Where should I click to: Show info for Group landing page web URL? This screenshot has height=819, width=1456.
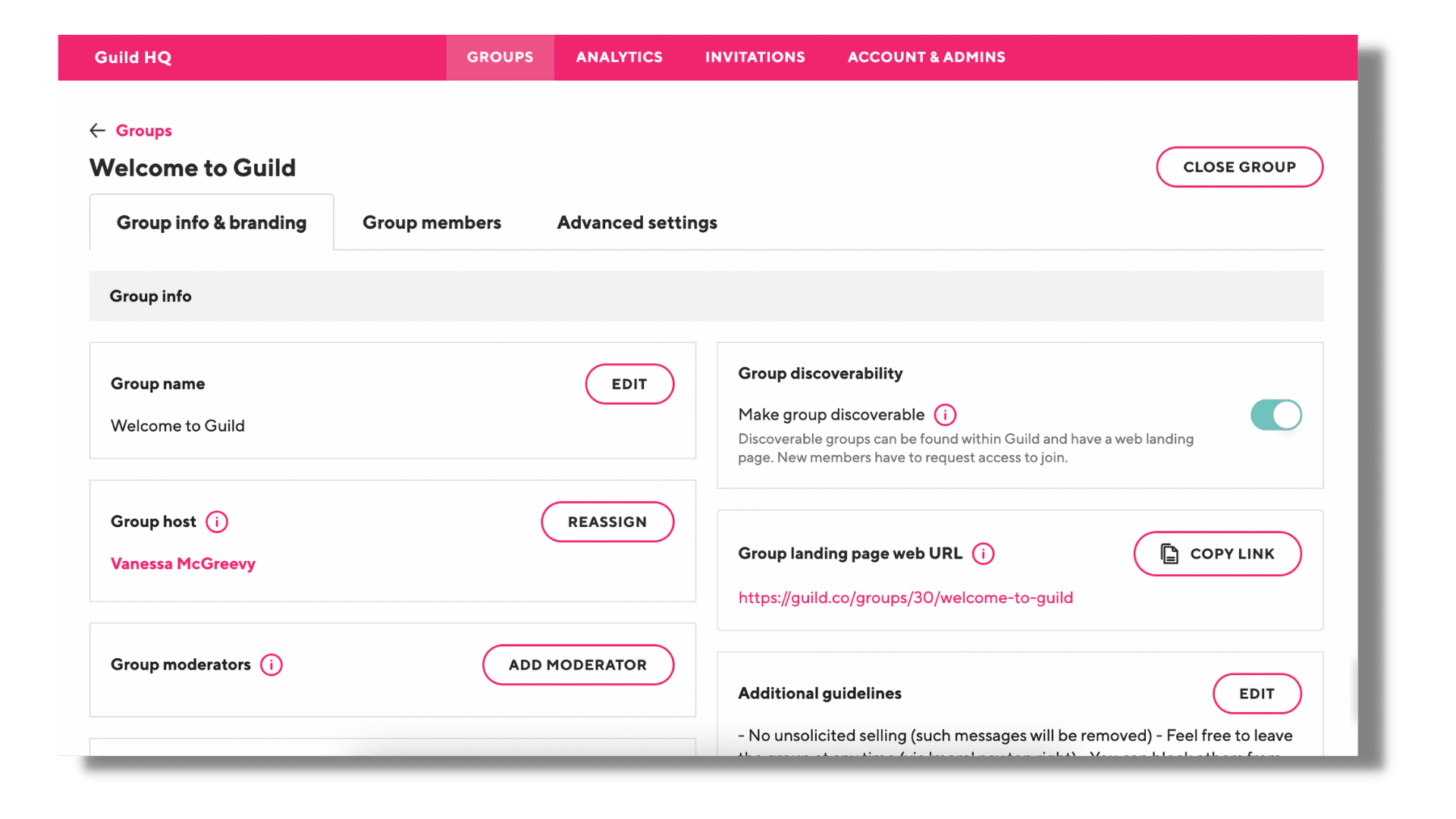(x=984, y=554)
